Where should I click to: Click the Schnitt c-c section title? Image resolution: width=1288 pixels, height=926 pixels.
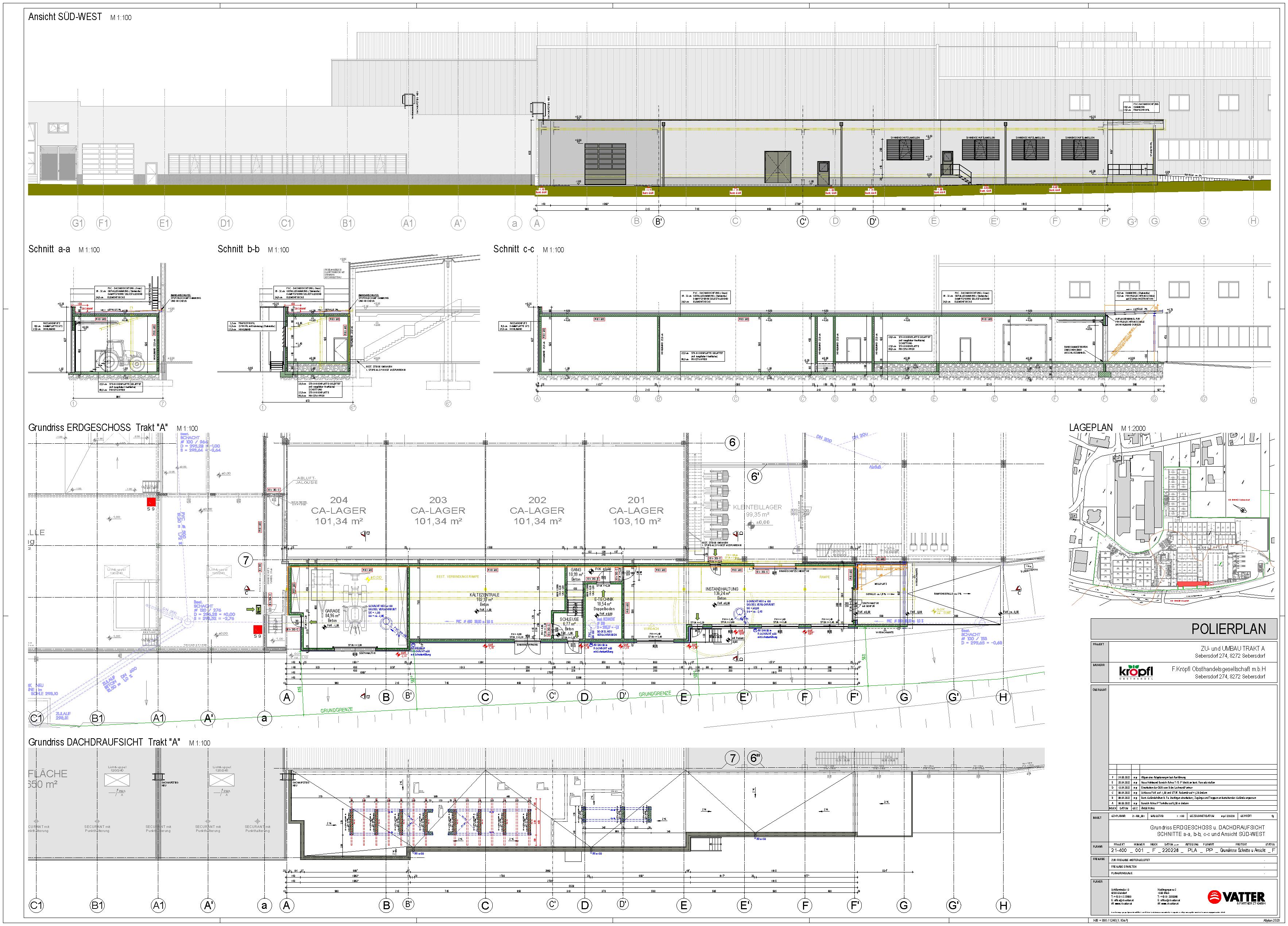(x=513, y=249)
